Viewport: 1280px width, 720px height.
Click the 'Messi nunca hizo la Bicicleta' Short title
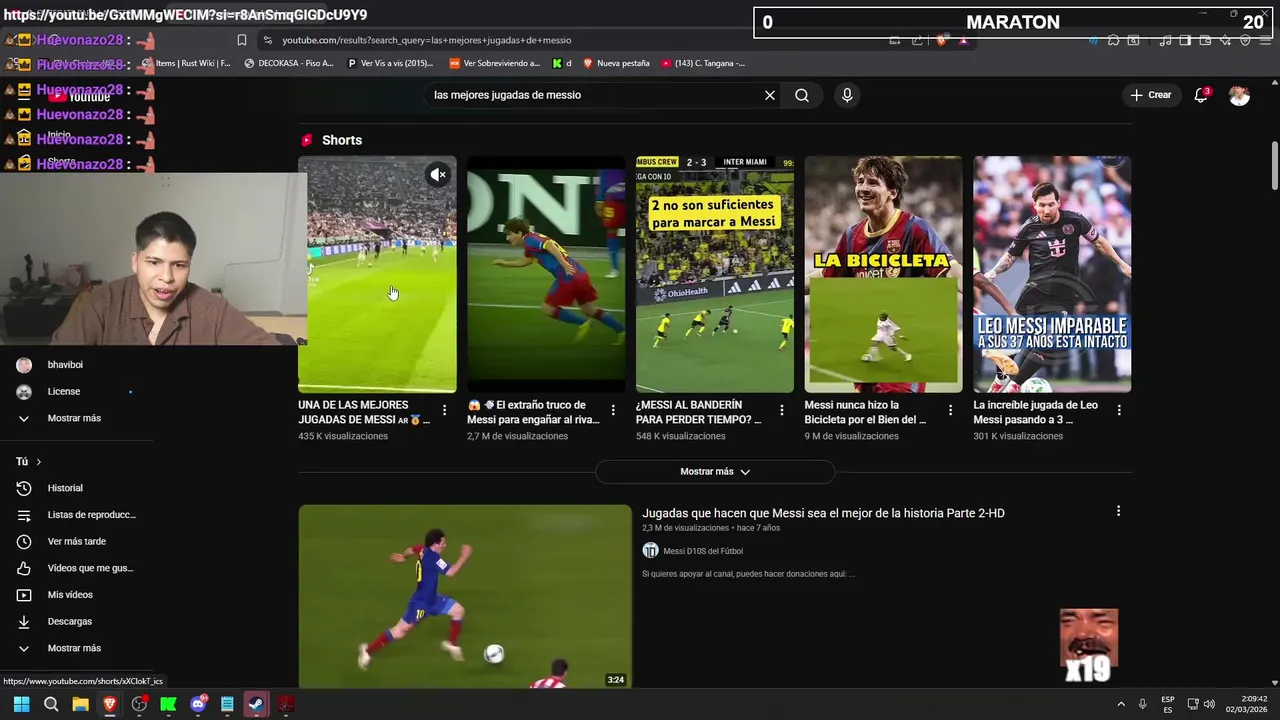[865, 412]
